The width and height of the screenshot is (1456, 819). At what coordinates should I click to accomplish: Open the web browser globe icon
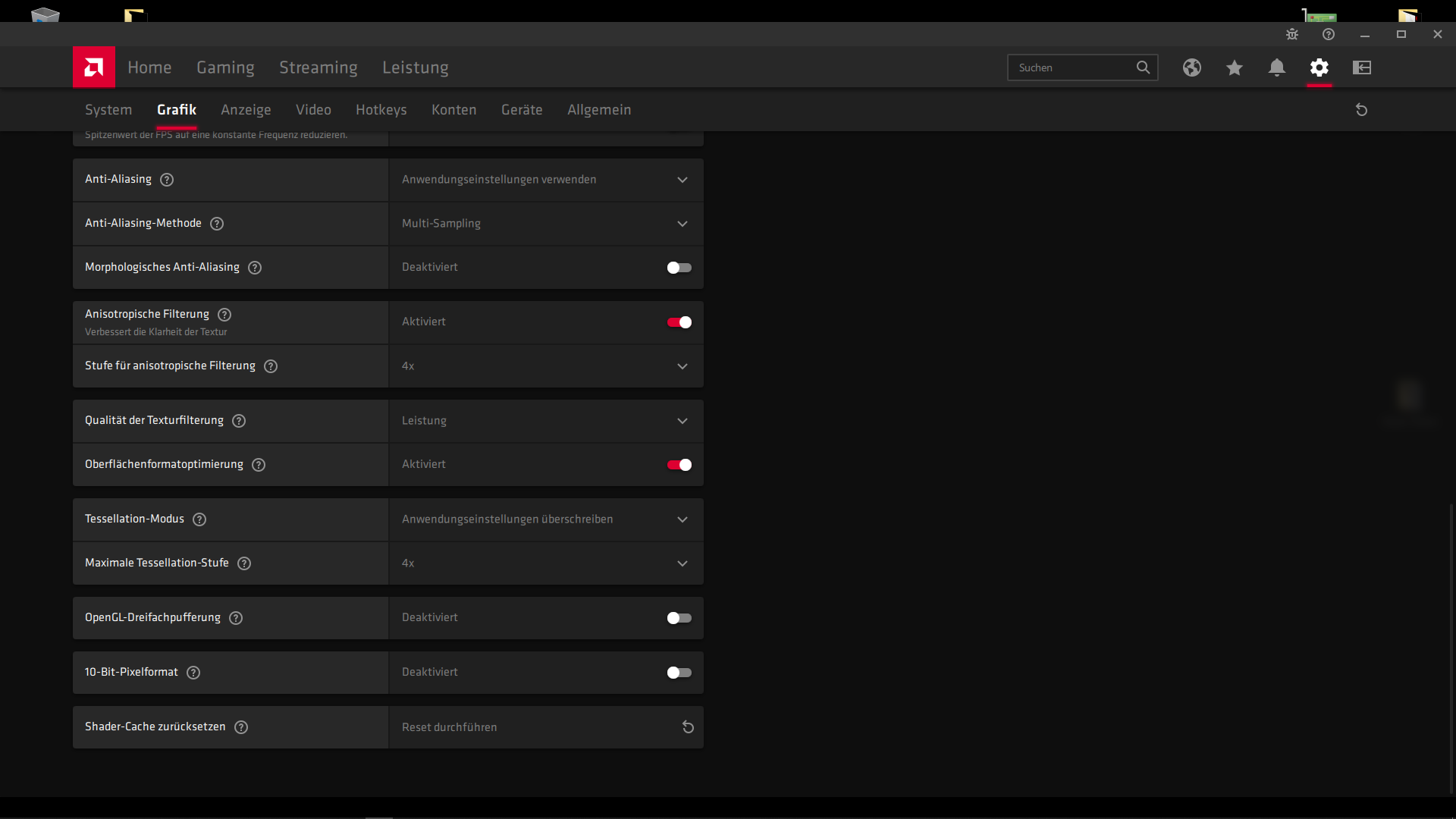pyautogui.click(x=1191, y=67)
